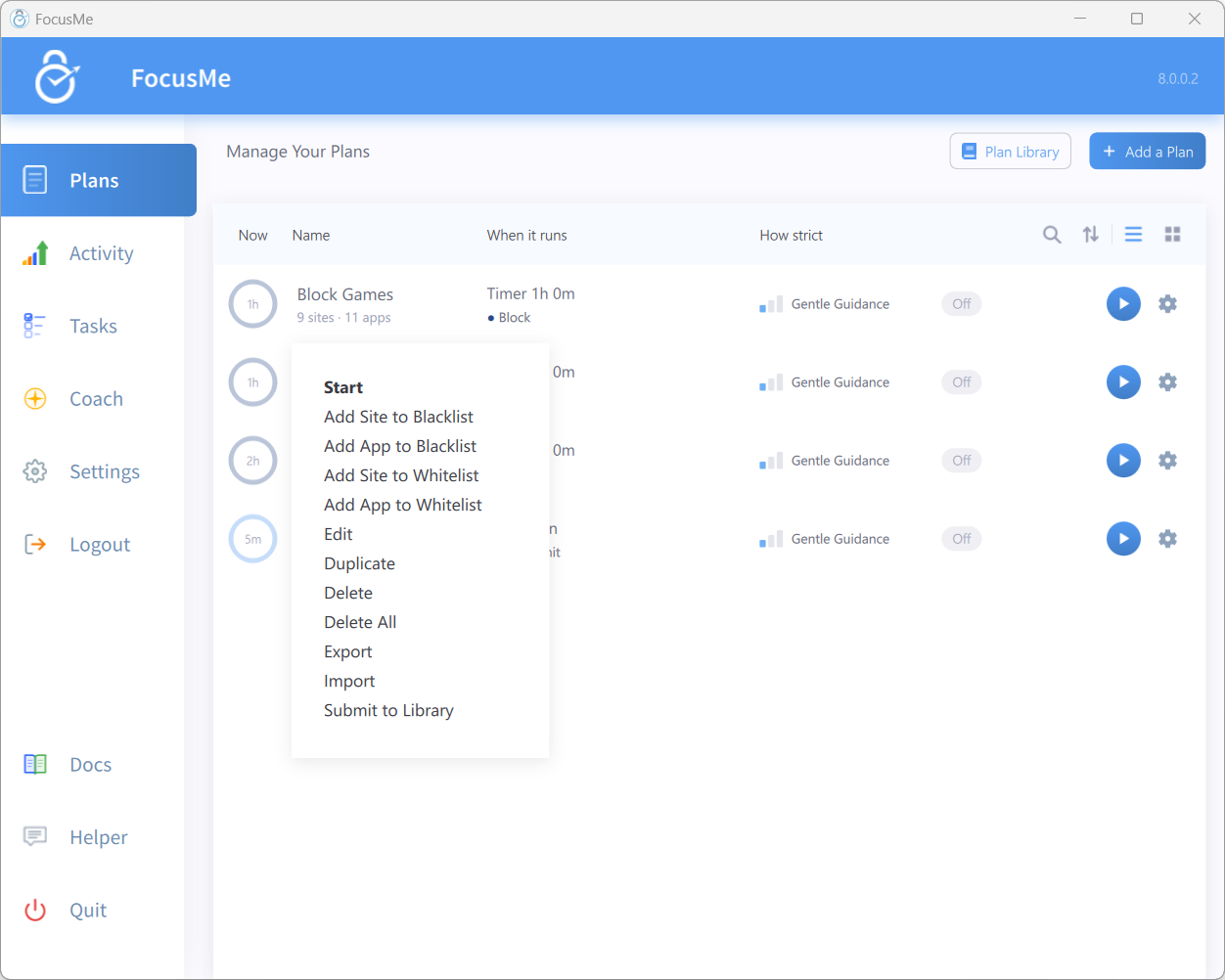This screenshot has height=980, width=1225.
Task: Choose Duplicate from the context menu
Action: pos(359,563)
